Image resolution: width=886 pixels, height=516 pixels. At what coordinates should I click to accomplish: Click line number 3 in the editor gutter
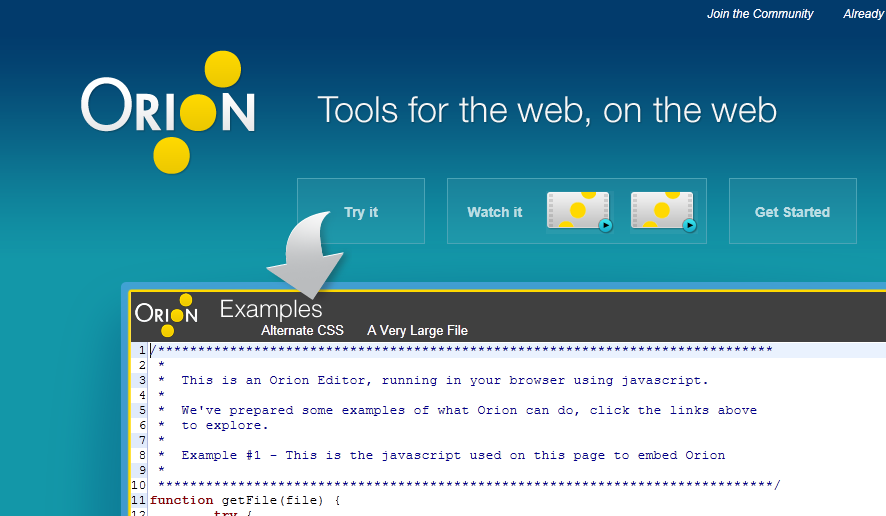pos(142,380)
